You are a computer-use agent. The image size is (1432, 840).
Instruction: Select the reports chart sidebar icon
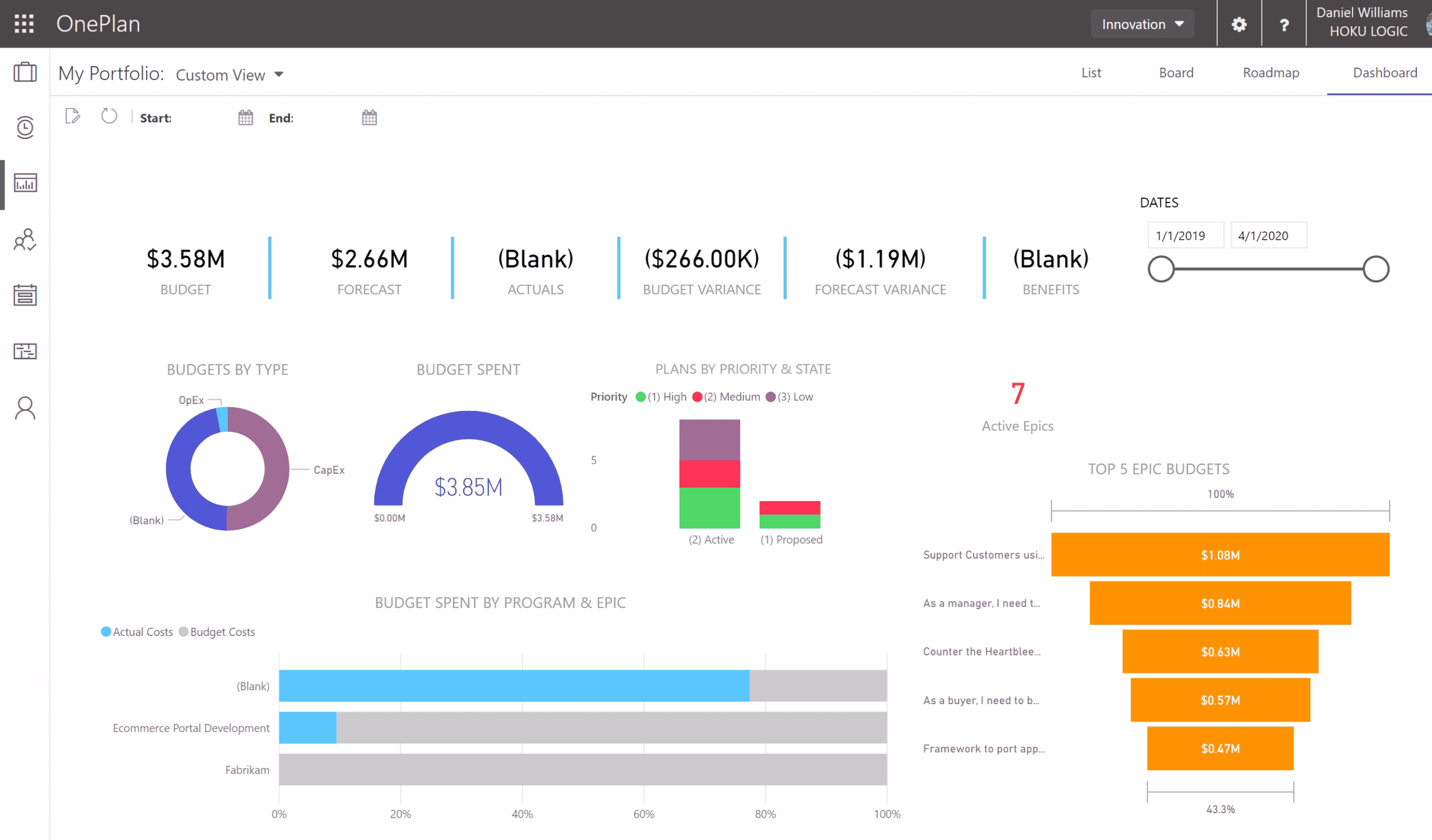[25, 183]
